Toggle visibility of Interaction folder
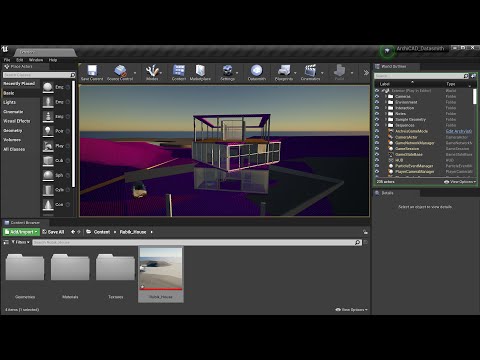 tap(377, 108)
